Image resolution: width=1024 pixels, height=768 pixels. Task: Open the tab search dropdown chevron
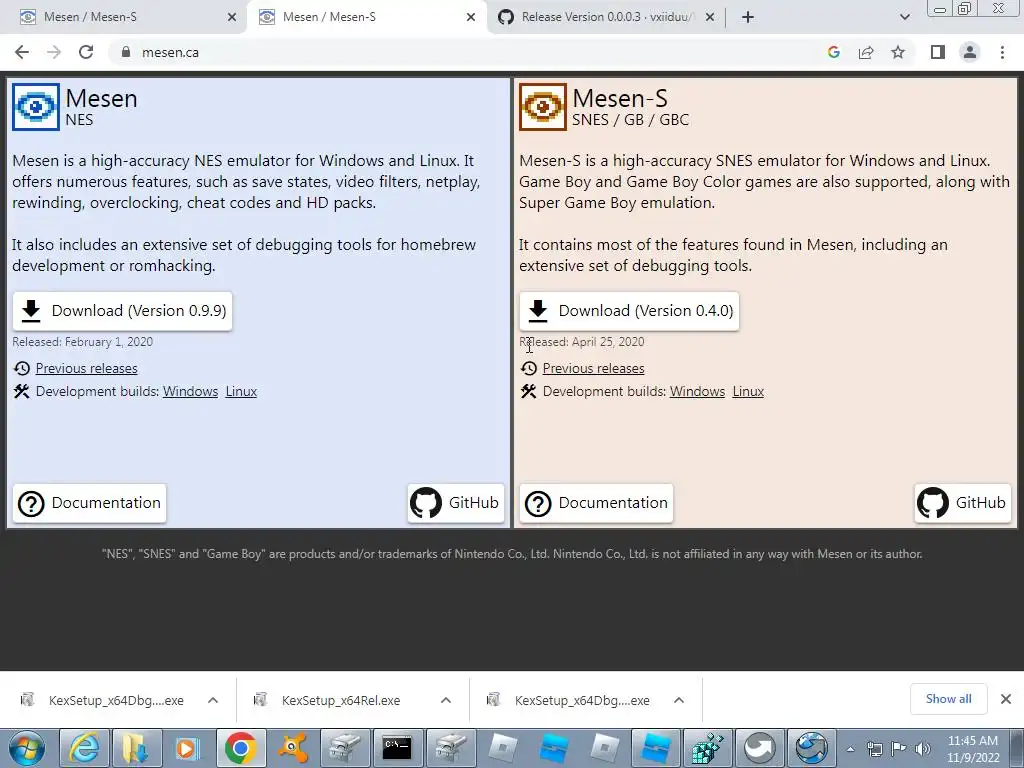tap(904, 18)
